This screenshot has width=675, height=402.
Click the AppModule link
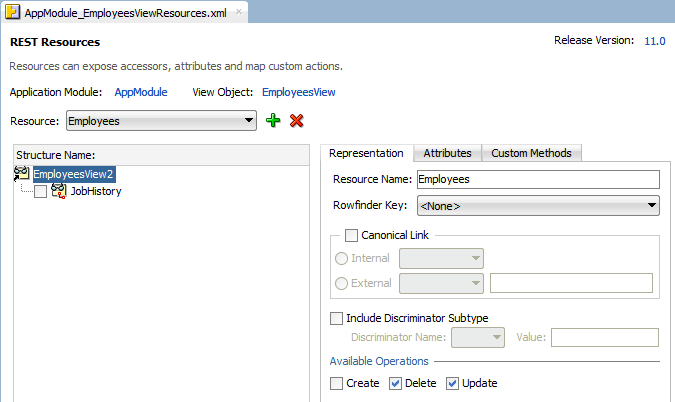click(x=140, y=92)
